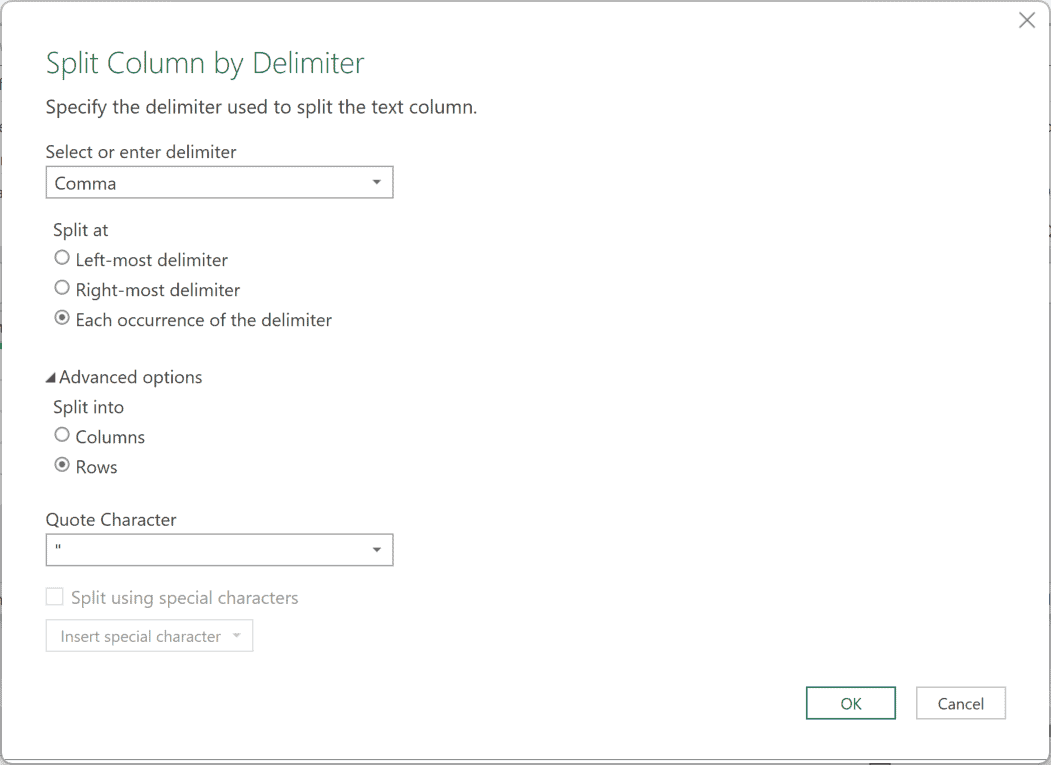Click the Split Column by Delimiter title
Viewport: 1051px width, 765px height.
[x=205, y=64]
